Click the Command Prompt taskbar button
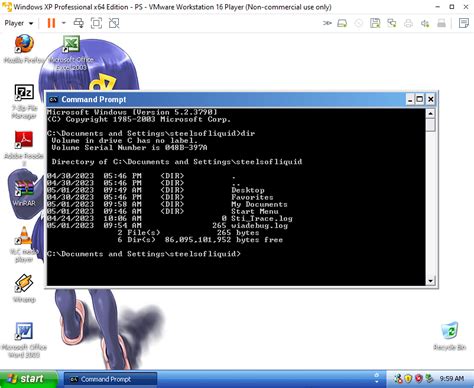 click(x=110, y=379)
